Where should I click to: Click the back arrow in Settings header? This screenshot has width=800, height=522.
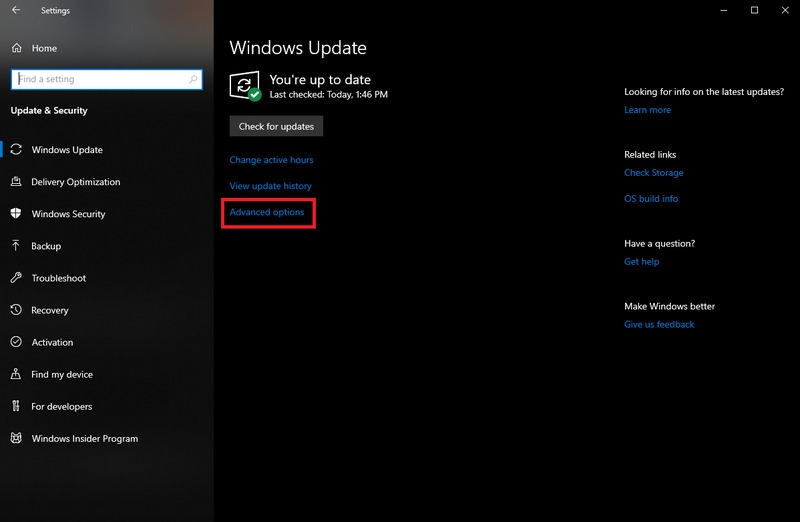tap(16, 11)
